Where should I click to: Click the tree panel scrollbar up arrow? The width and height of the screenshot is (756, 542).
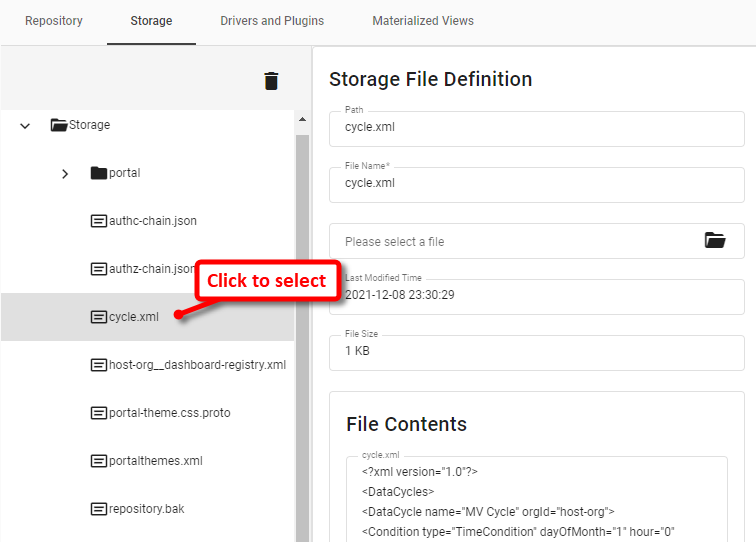302,121
